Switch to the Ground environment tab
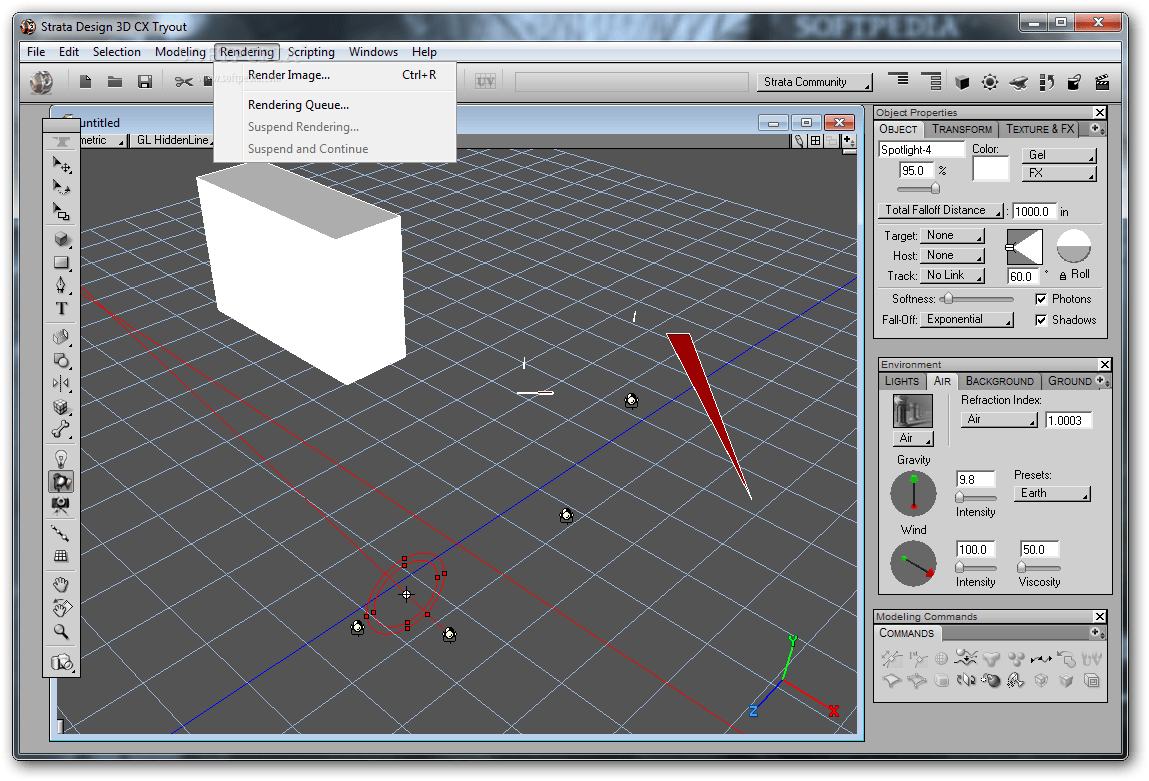 pyautogui.click(x=1069, y=381)
